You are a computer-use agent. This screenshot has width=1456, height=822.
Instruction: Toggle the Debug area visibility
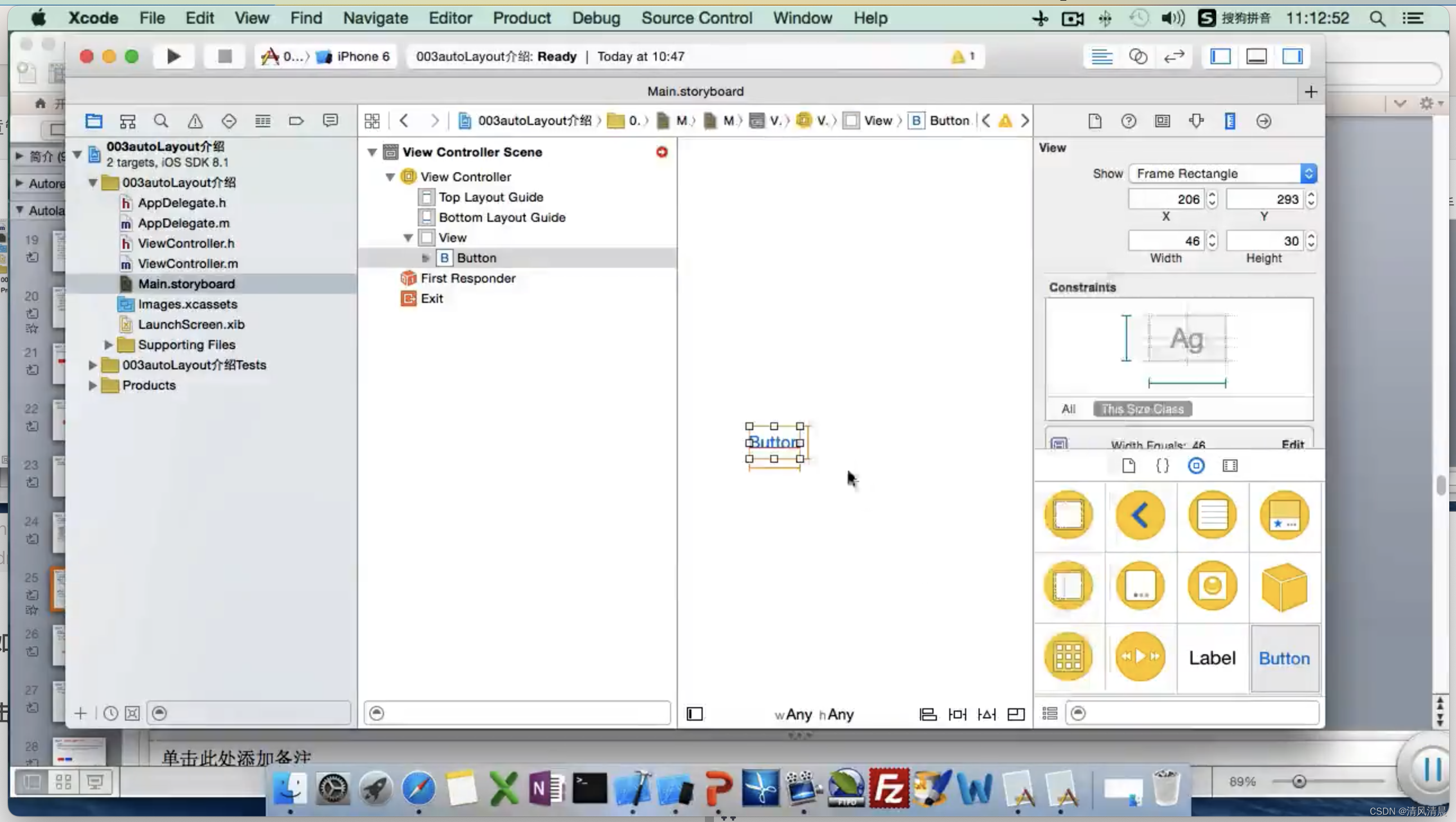(1257, 56)
